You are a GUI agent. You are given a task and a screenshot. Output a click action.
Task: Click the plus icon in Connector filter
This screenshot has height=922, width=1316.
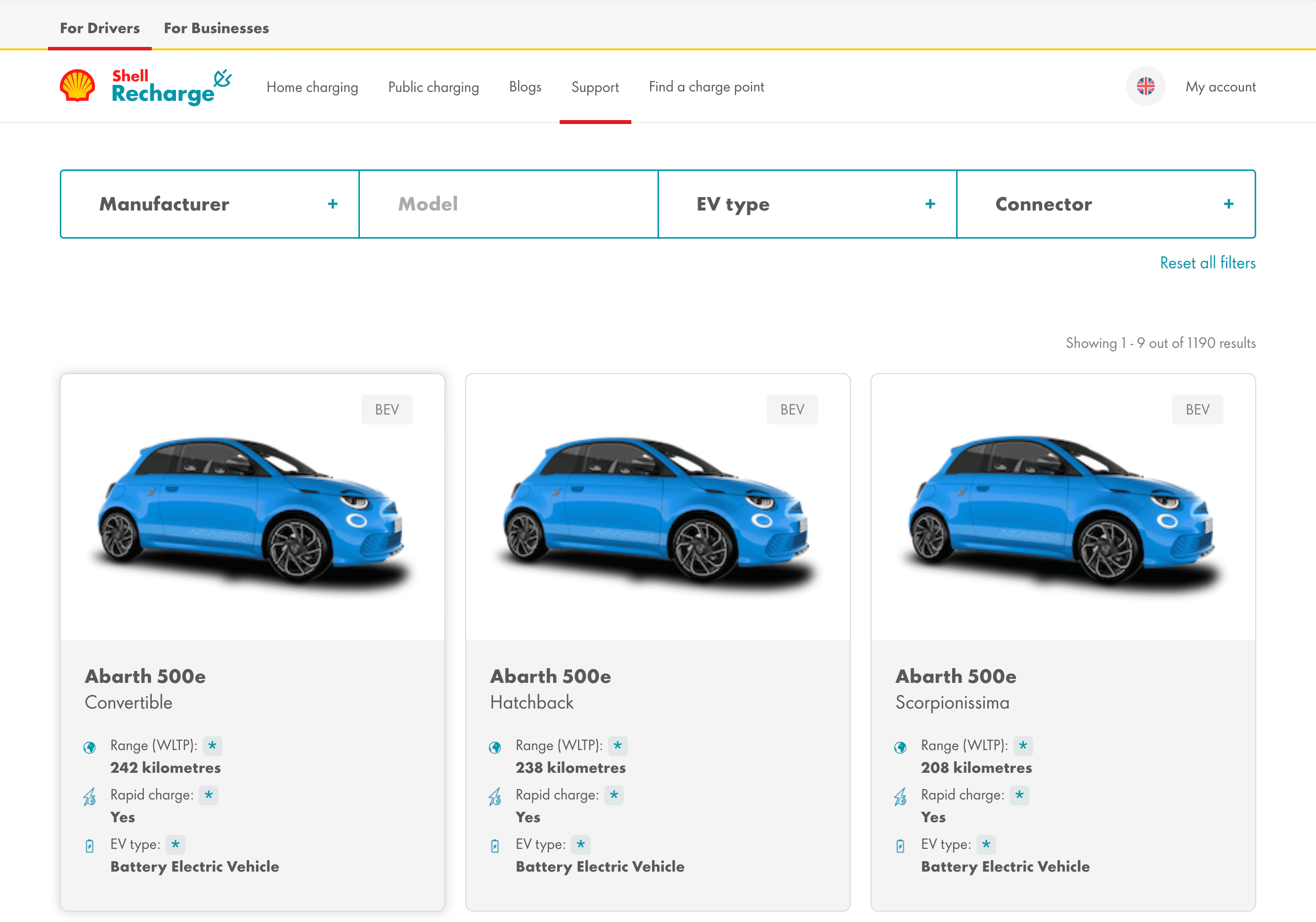[1228, 204]
